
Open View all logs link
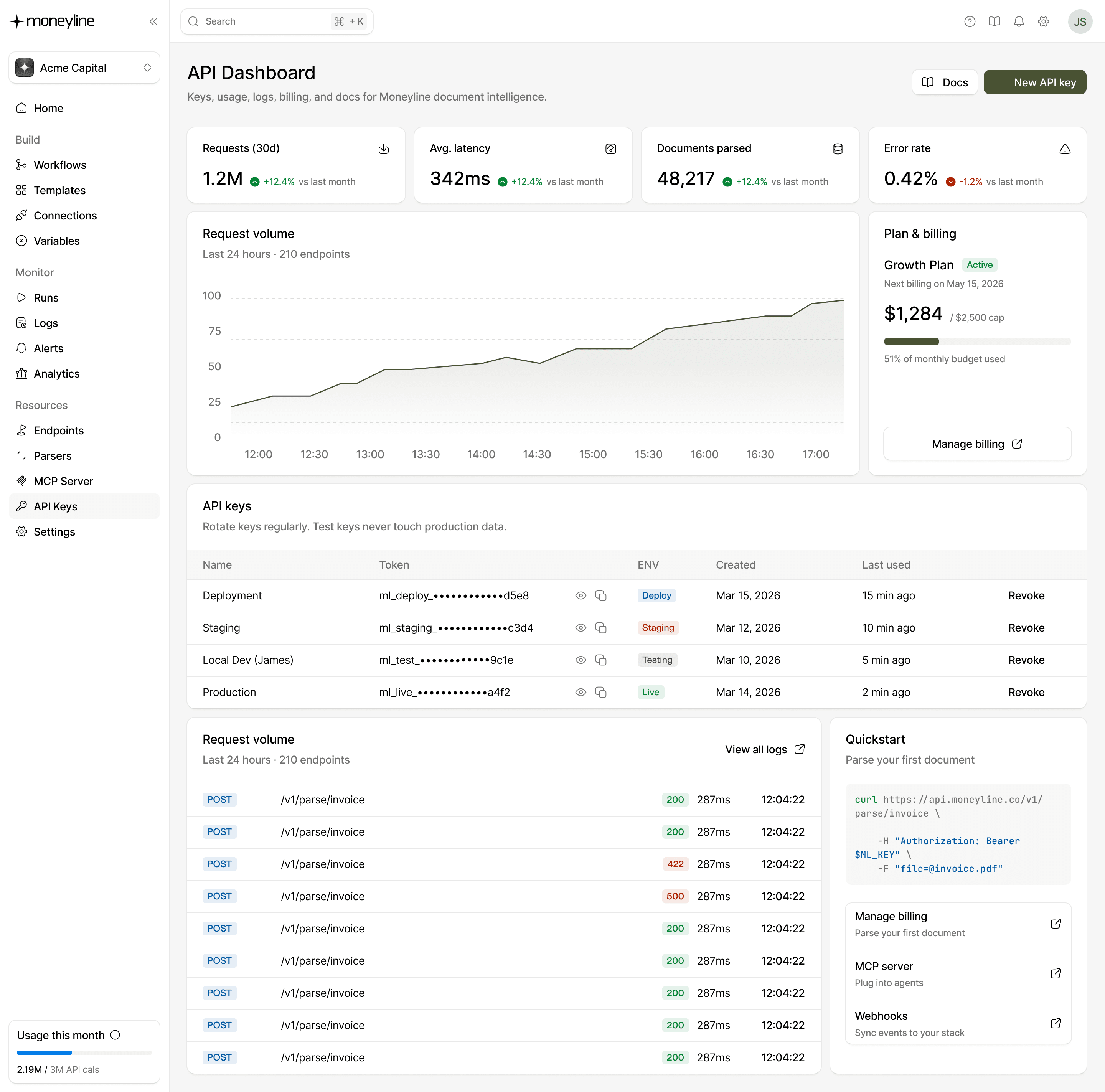coord(765,749)
